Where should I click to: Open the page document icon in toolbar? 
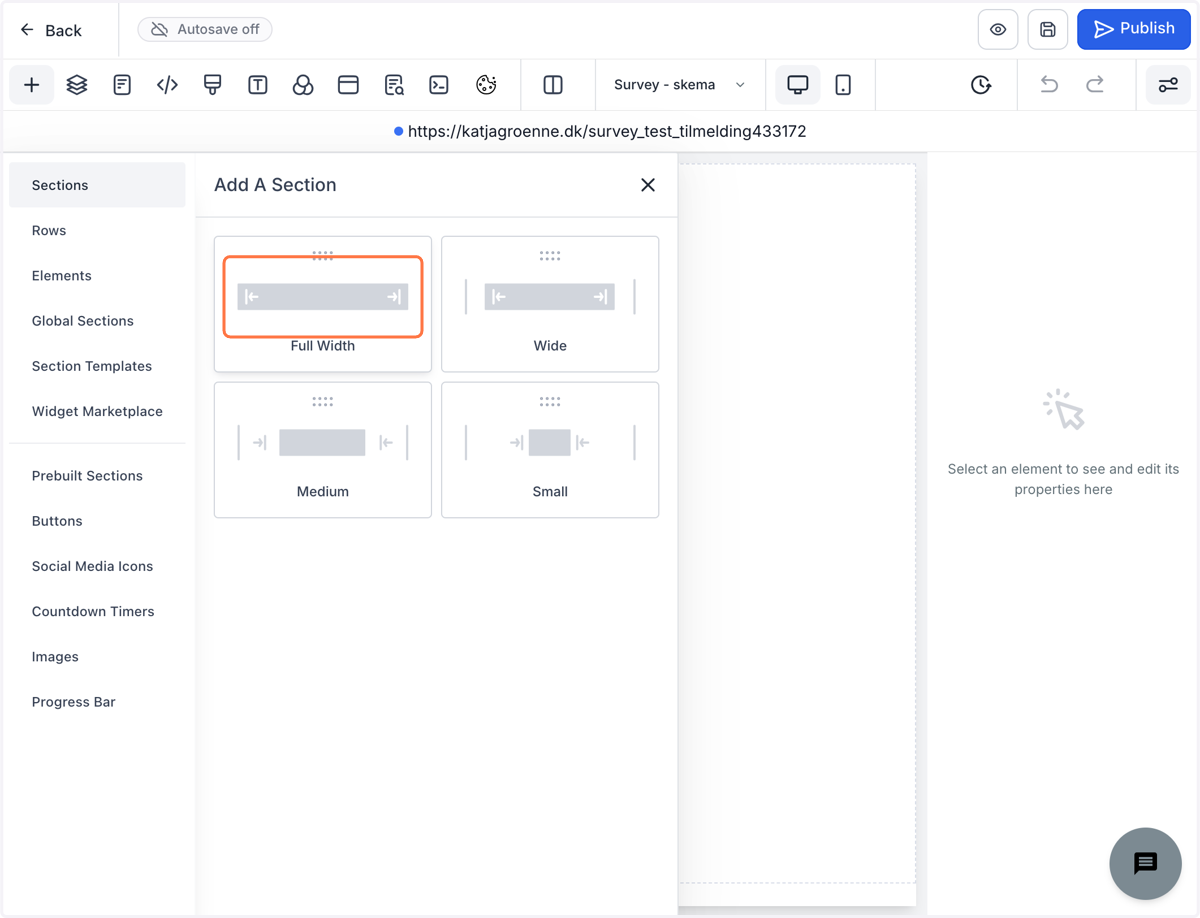(x=122, y=85)
